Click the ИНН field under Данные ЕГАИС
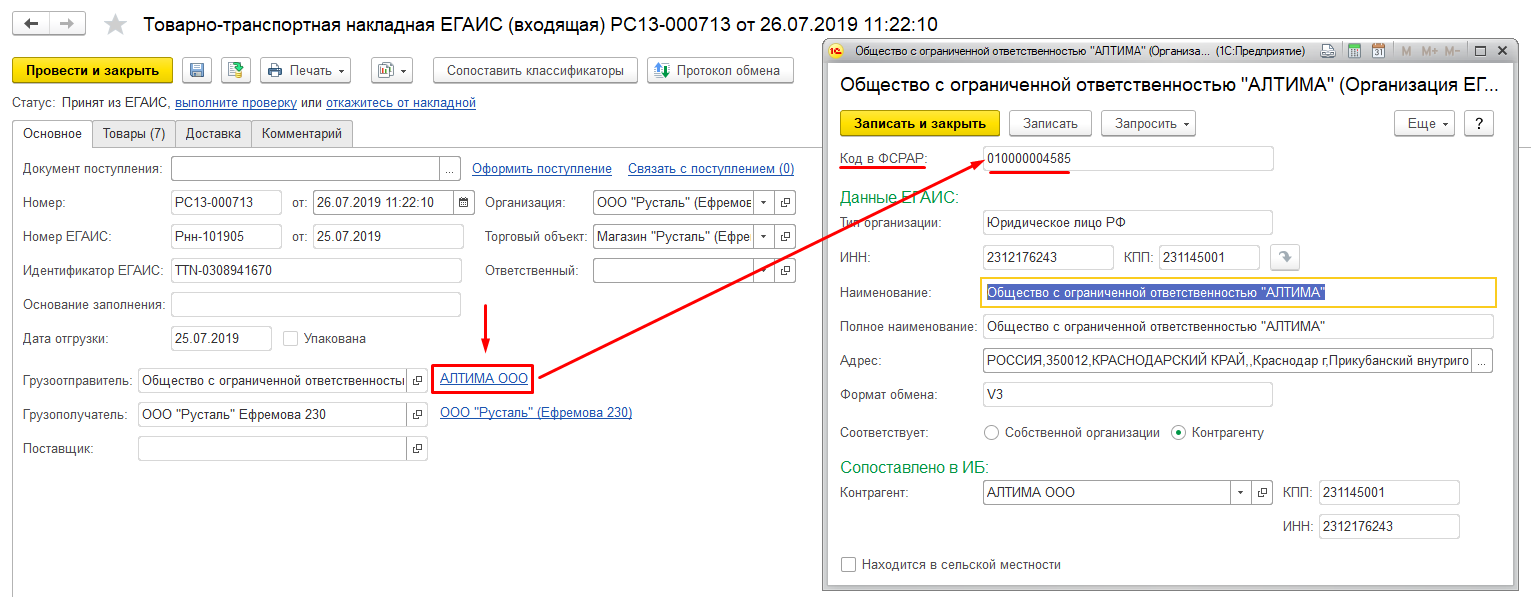This screenshot has height=597, width=1531. coord(1048,258)
